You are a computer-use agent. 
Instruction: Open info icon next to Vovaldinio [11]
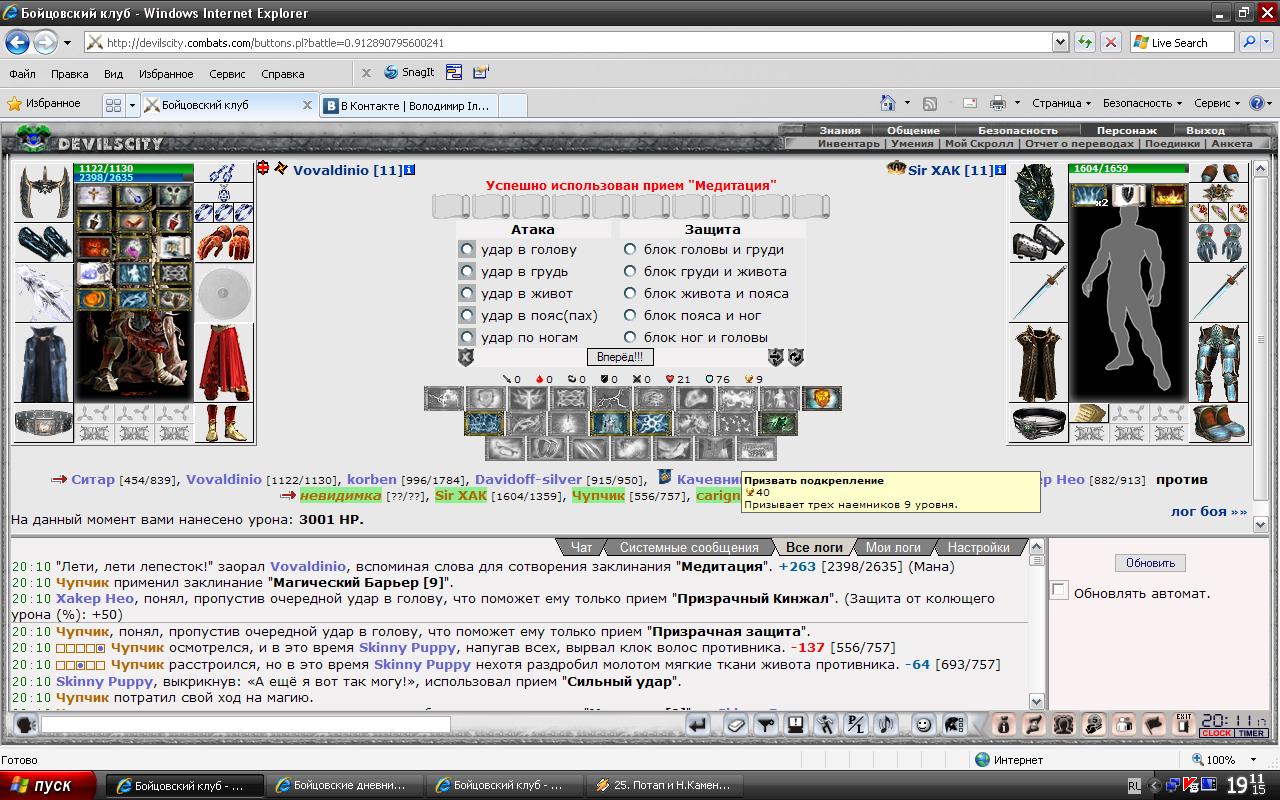tap(409, 170)
